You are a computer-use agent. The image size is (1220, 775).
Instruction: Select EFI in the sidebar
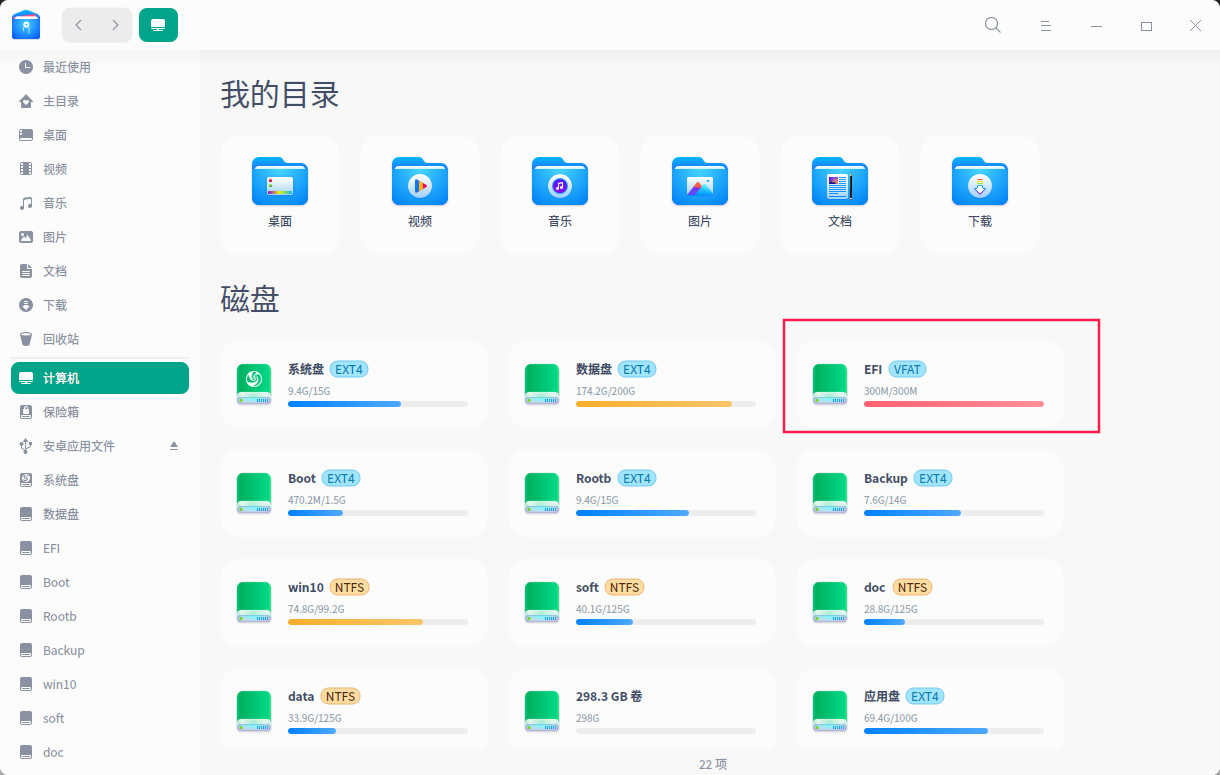pyautogui.click(x=100, y=548)
